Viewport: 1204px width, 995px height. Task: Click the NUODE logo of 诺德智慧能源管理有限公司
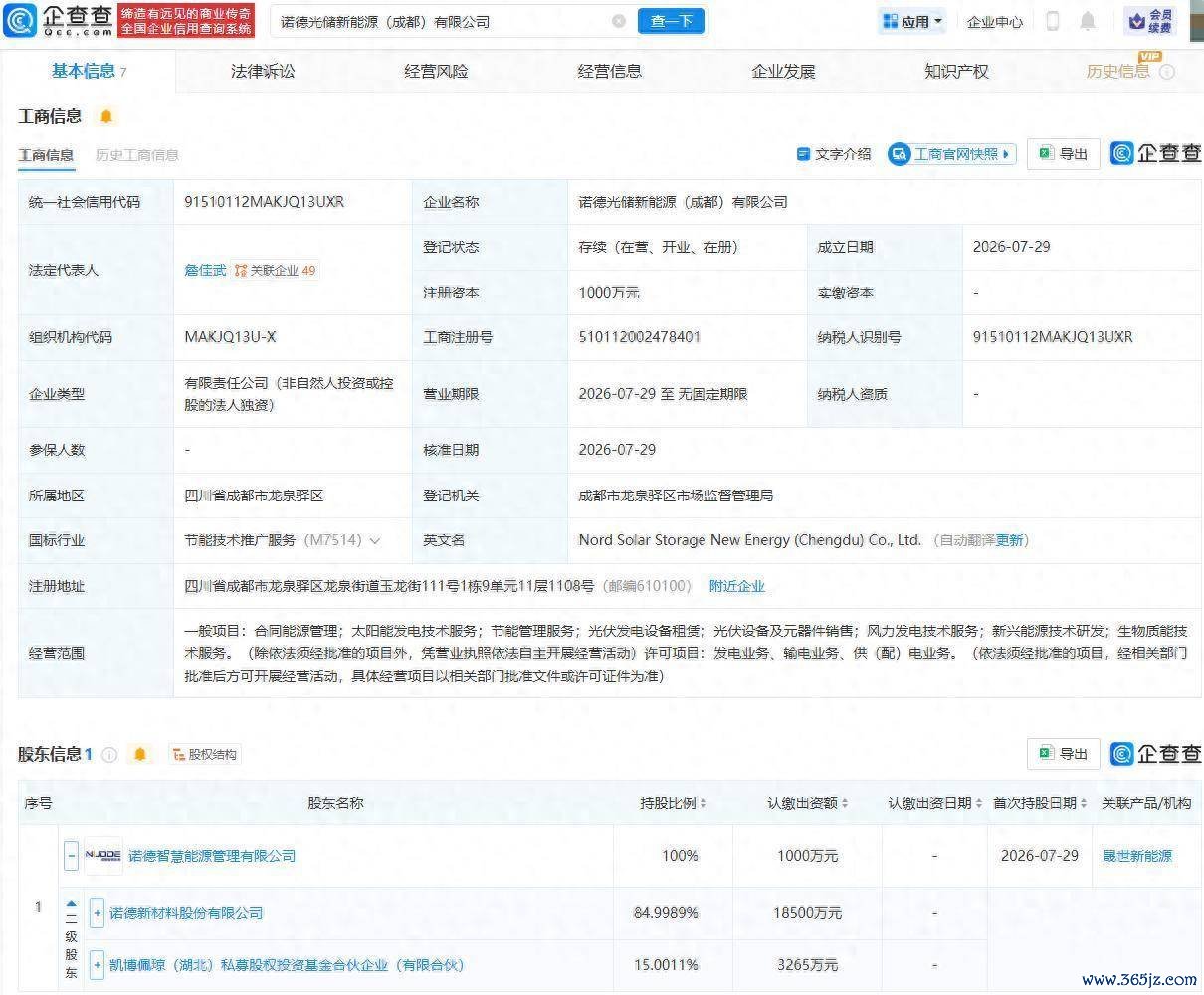103,856
